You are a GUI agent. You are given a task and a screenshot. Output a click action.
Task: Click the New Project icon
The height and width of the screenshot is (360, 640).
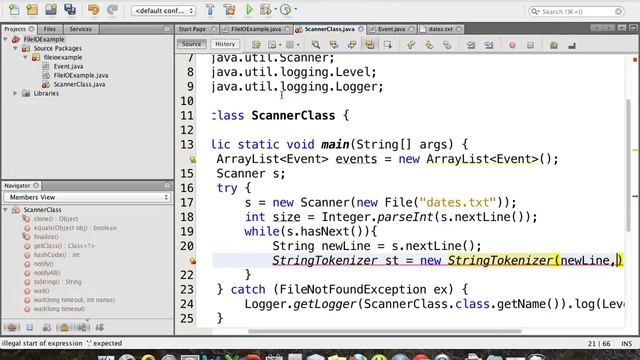32,9
